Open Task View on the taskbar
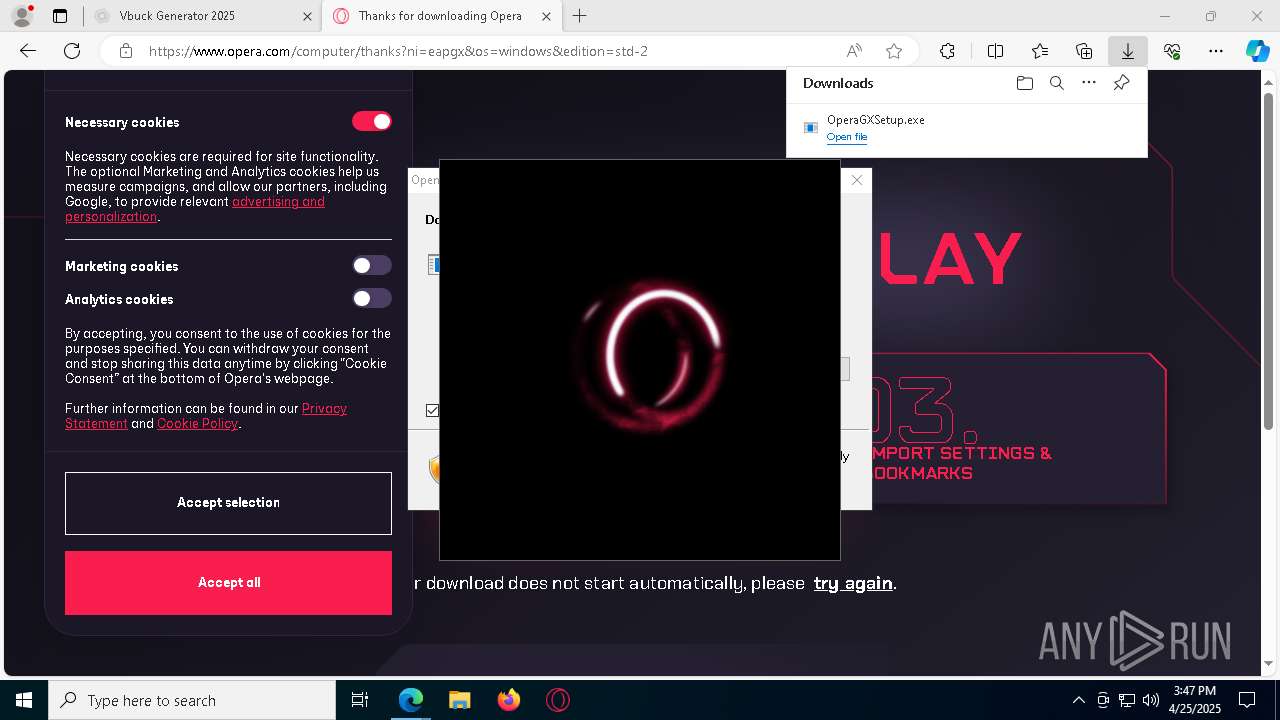The height and width of the screenshot is (720, 1280). [x=360, y=700]
